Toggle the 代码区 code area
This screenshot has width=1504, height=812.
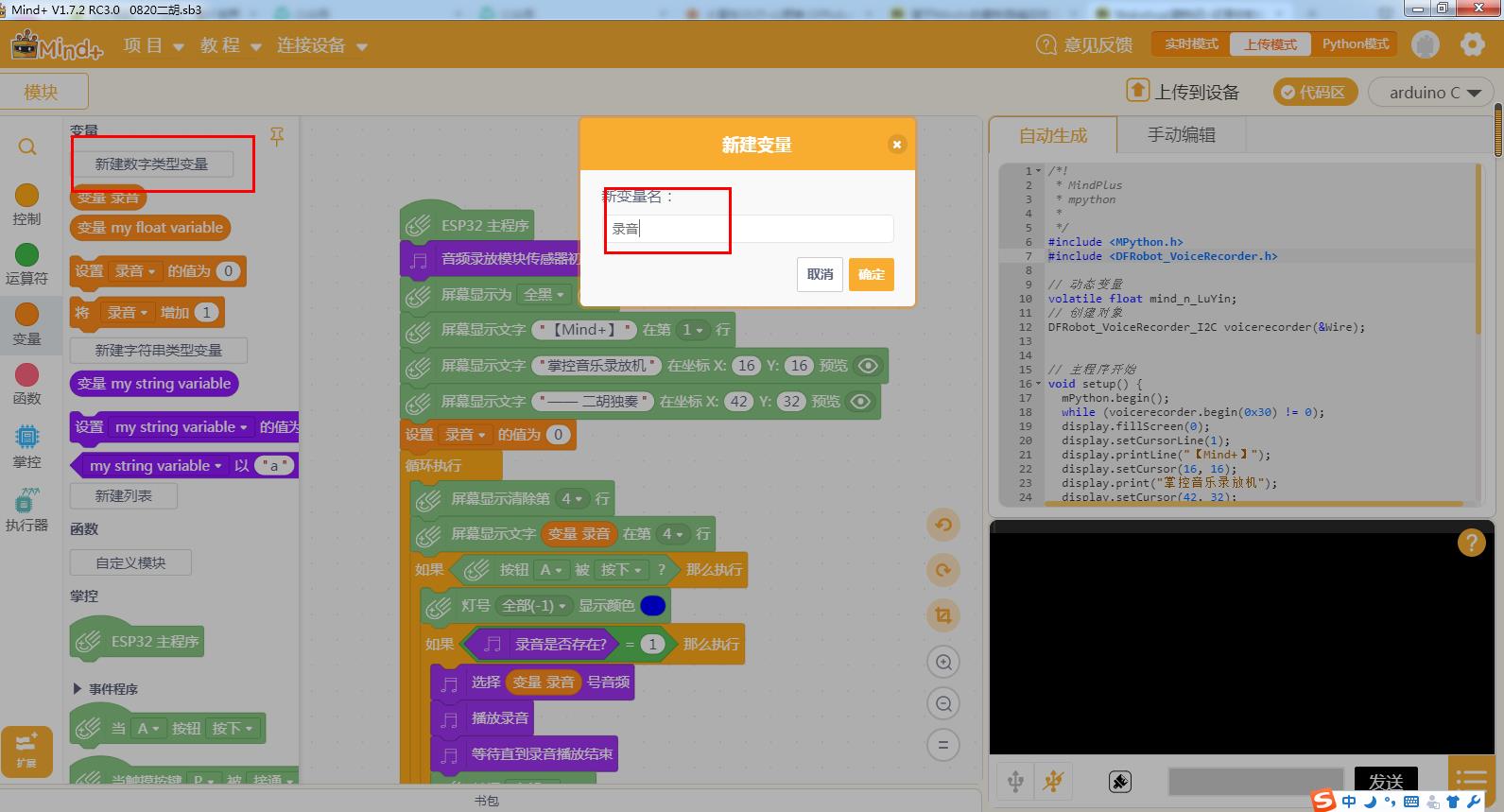(x=1315, y=92)
